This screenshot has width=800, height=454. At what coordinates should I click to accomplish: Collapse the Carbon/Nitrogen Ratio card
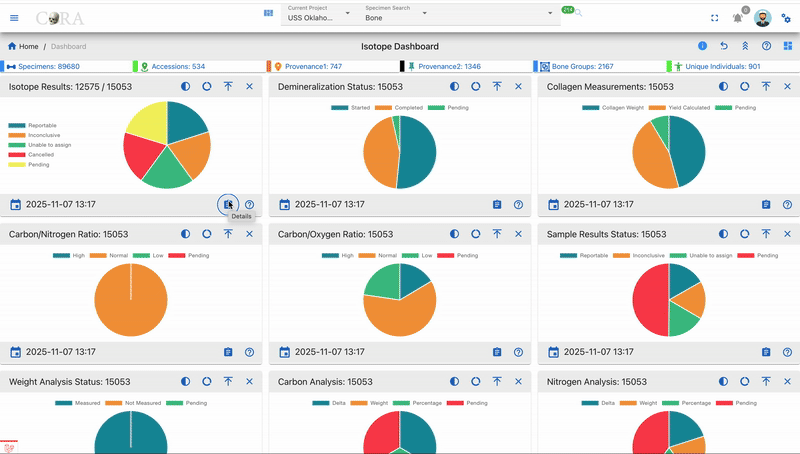coord(228,234)
